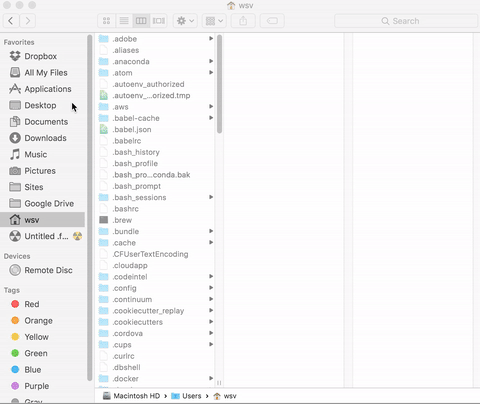The width and height of the screenshot is (480, 404).
Task: Select the .config folder
Action: 155,288
